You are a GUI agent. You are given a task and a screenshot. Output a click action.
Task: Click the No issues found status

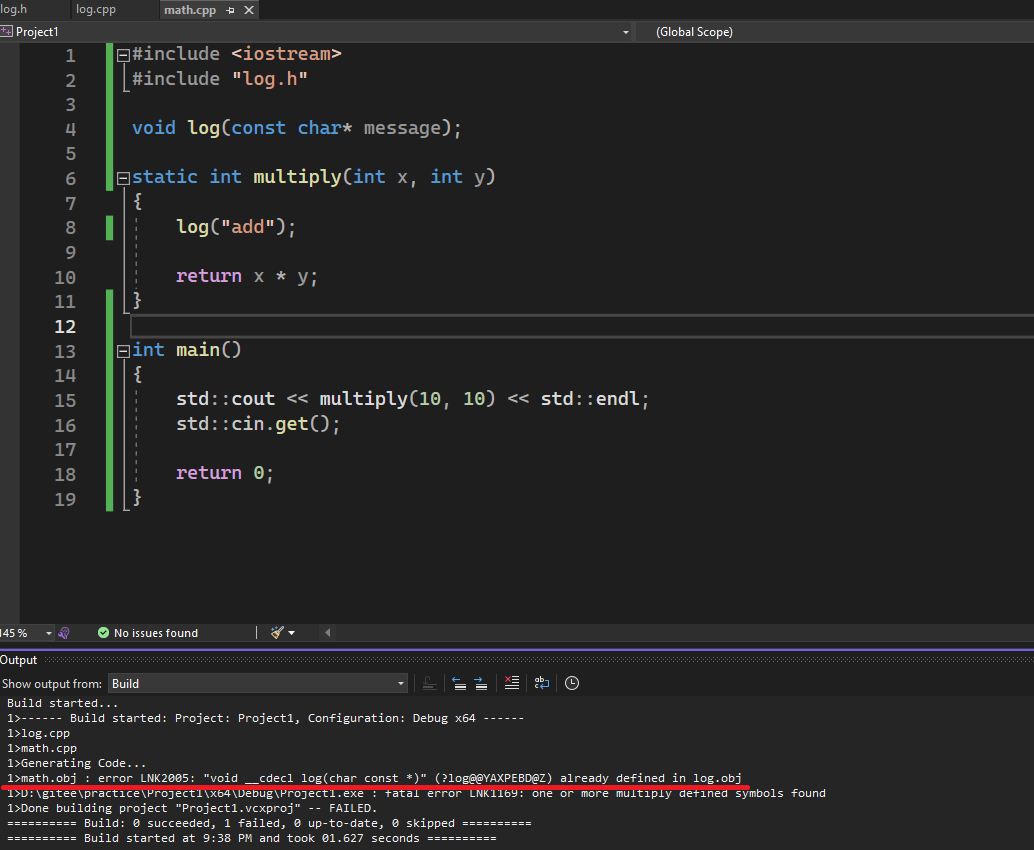[x=148, y=633]
